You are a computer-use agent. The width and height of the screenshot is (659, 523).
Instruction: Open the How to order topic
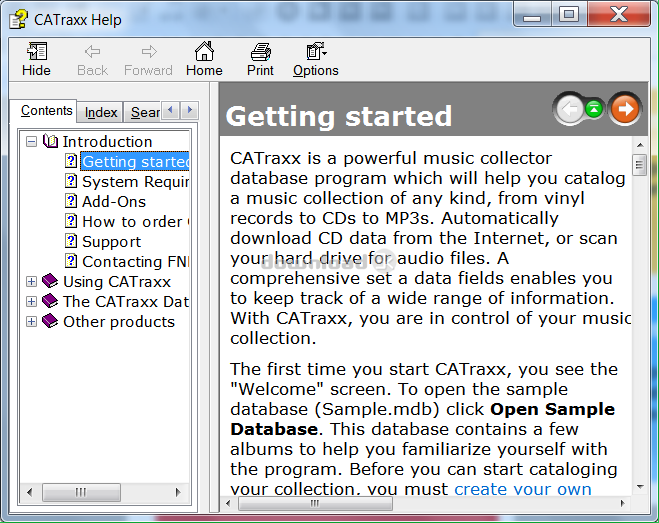(x=133, y=221)
